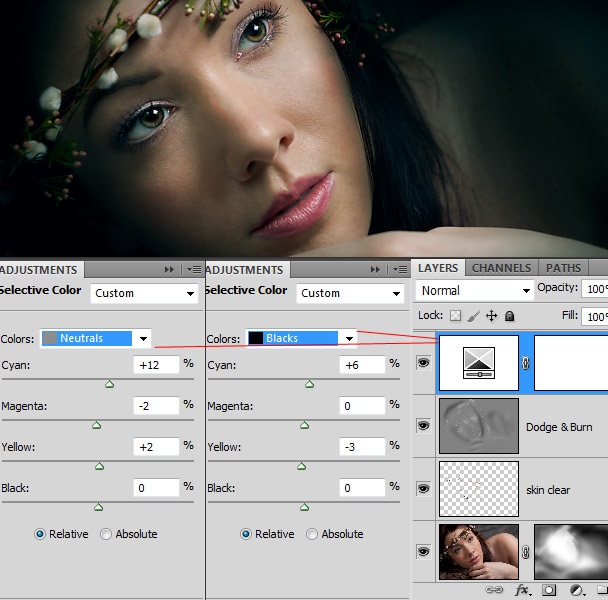Hide the bottom portrait photo layer

click(x=423, y=551)
